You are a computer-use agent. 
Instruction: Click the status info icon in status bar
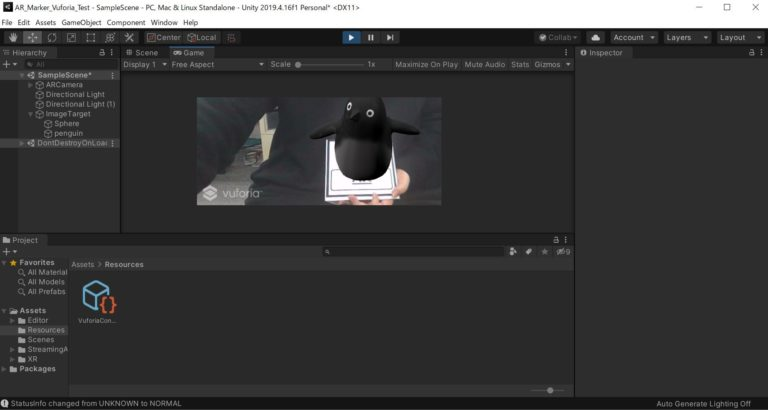tap(5, 404)
